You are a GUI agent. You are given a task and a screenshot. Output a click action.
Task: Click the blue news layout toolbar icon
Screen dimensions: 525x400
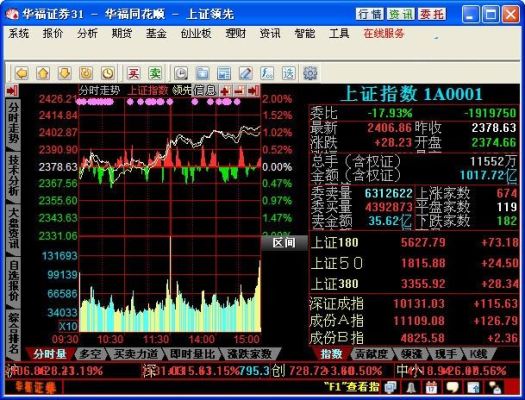point(224,73)
